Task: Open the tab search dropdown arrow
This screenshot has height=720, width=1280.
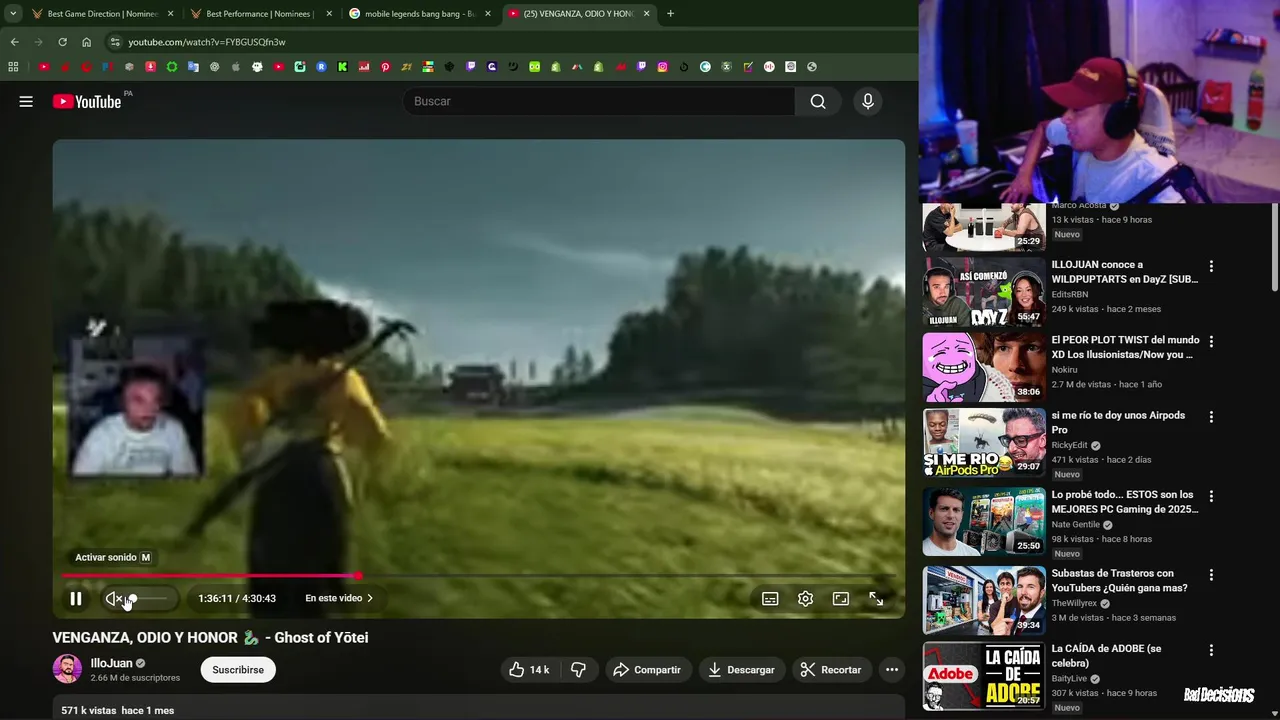Action: point(13,14)
